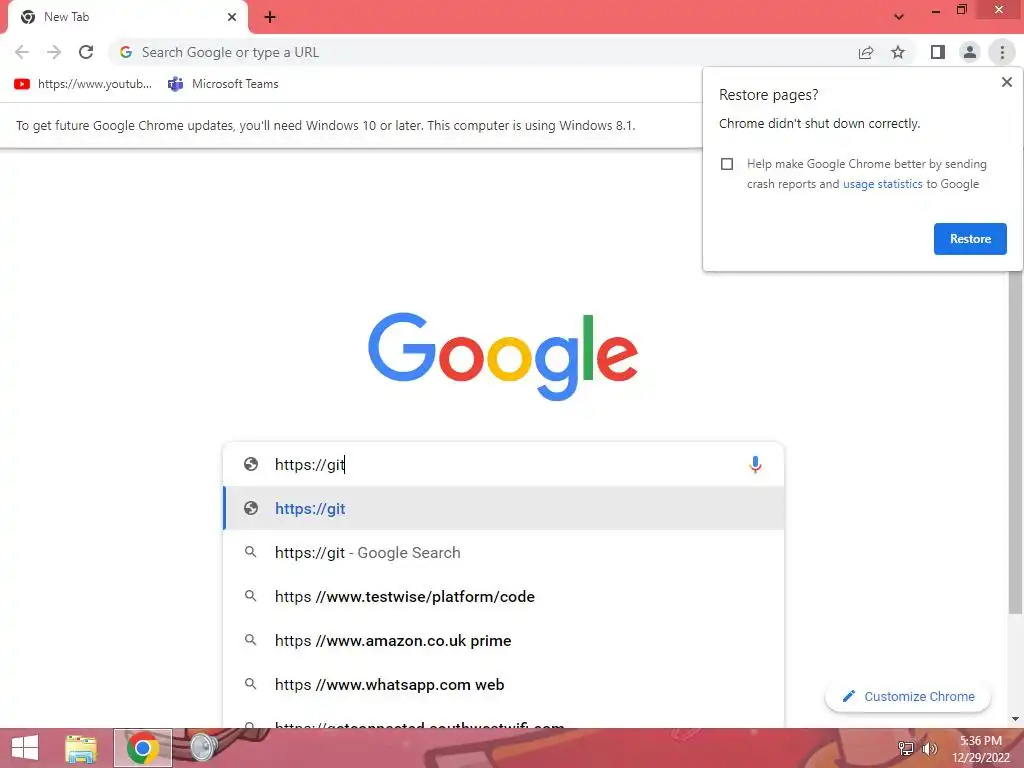Open the Microsoft Teams bookmark
The width and height of the screenshot is (1024, 768).
pos(223,84)
